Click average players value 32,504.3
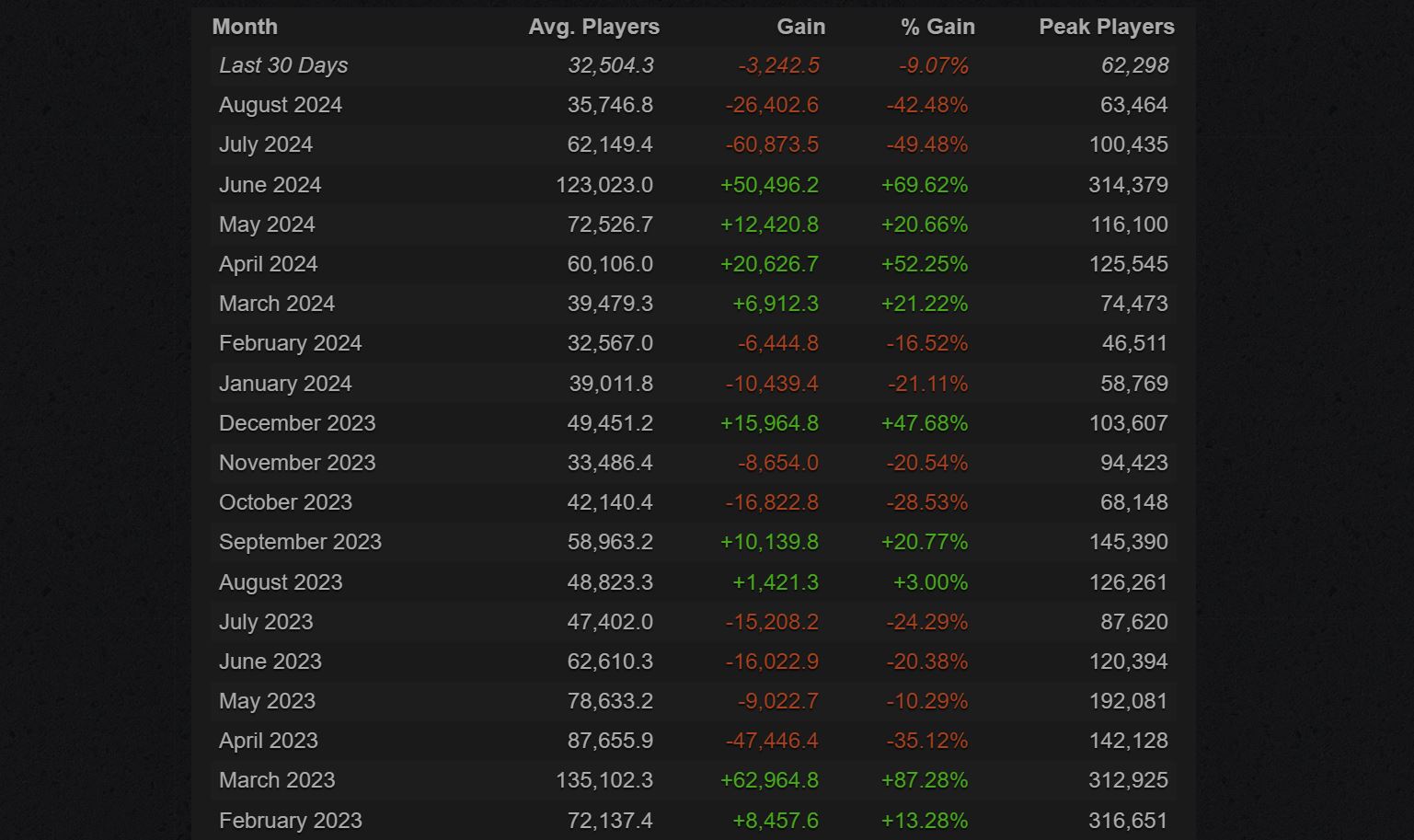The width and height of the screenshot is (1414, 840). coord(611,65)
